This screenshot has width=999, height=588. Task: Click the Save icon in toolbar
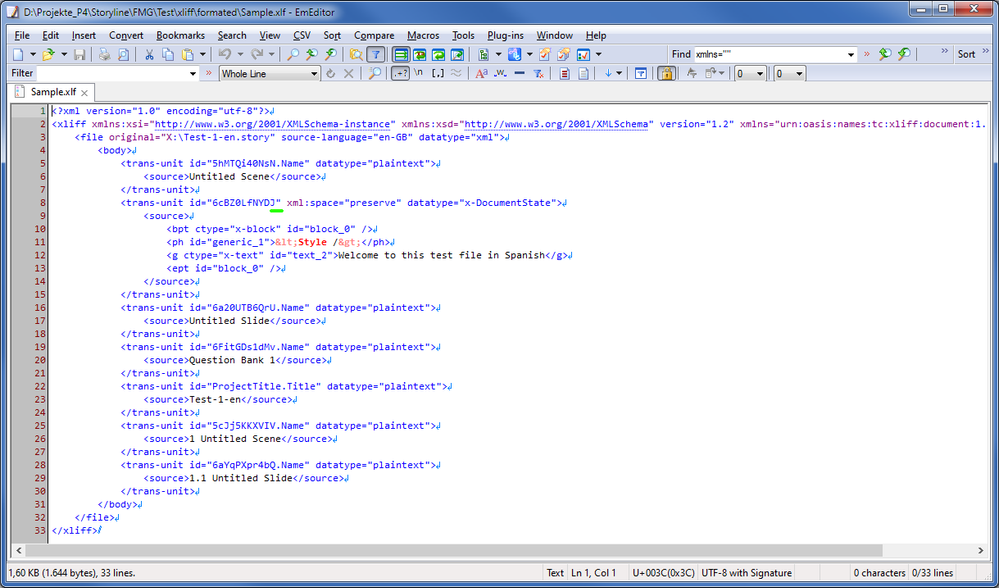(79, 54)
